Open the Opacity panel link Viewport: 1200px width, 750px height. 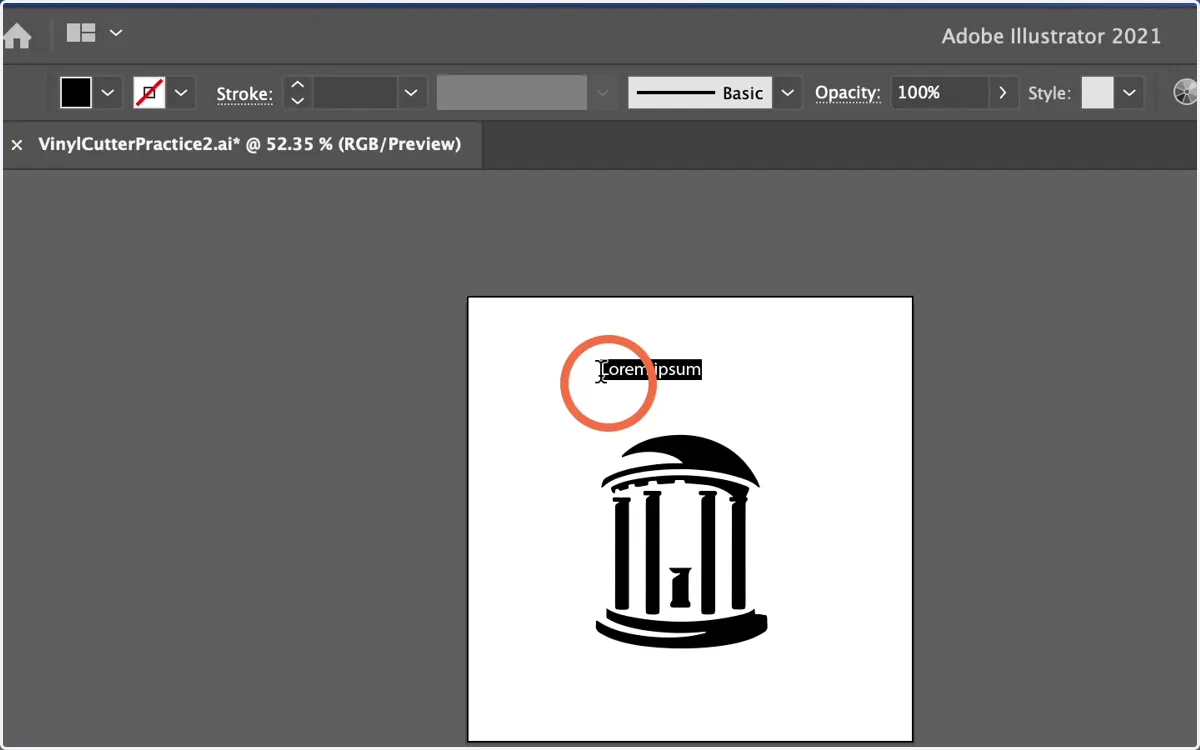tap(847, 93)
